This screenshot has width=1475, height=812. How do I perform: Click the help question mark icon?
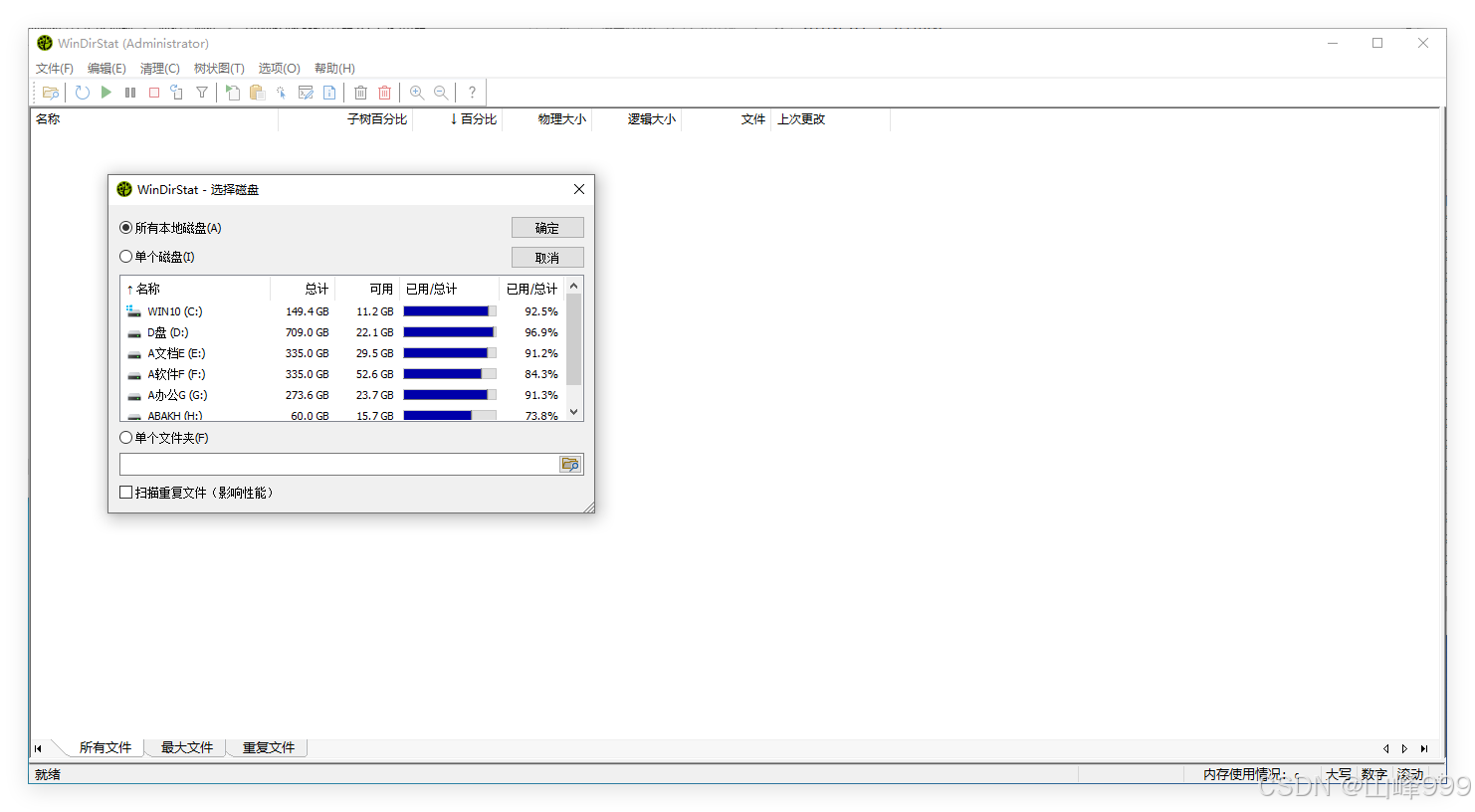click(472, 93)
